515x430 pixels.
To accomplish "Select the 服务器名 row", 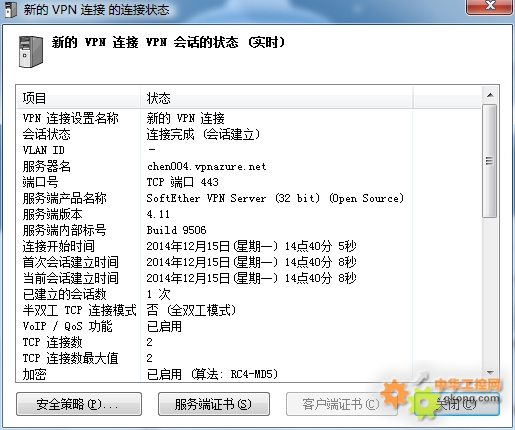I will tap(249, 166).
